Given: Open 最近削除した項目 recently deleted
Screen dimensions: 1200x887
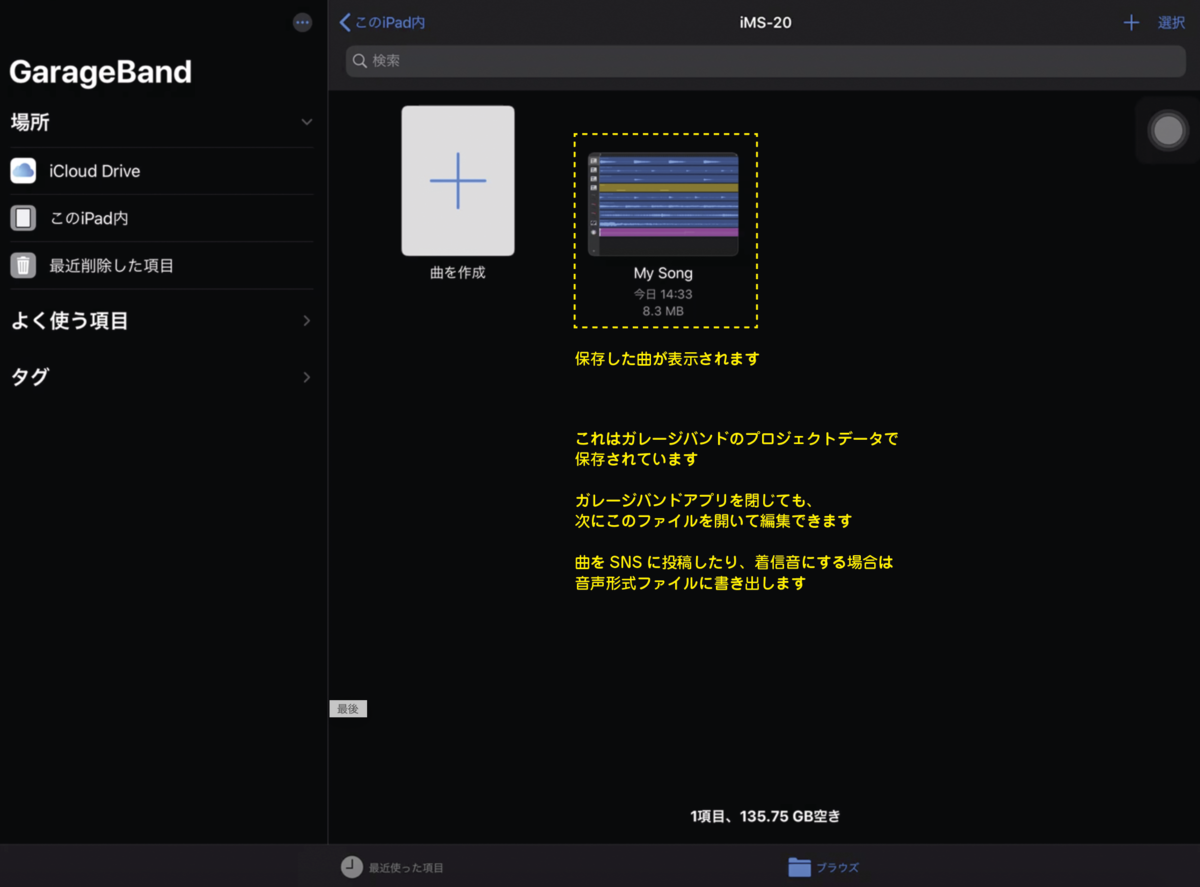Looking at the screenshot, I should coord(161,266).
